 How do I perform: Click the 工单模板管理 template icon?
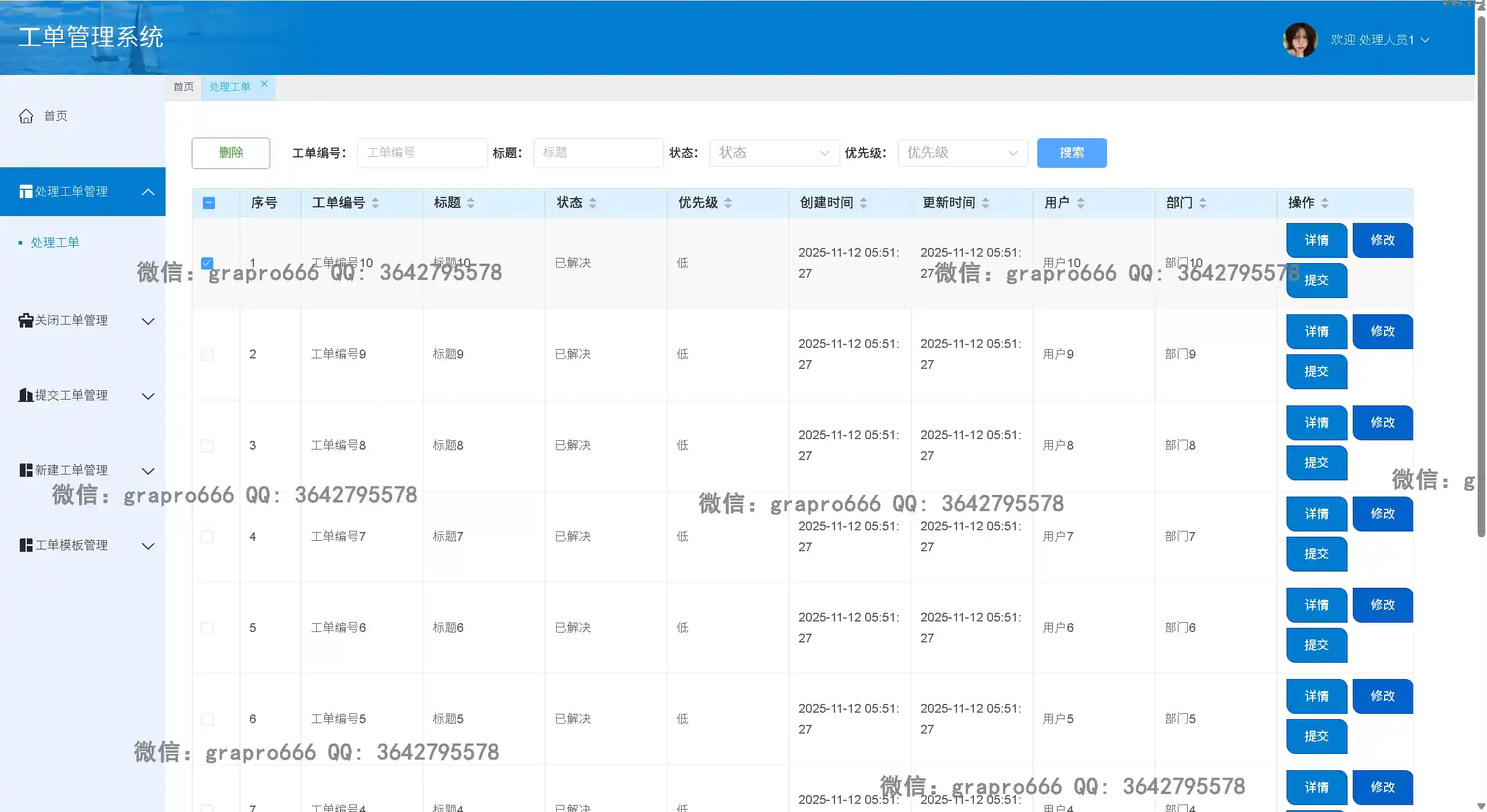click(x=25, y=545)
